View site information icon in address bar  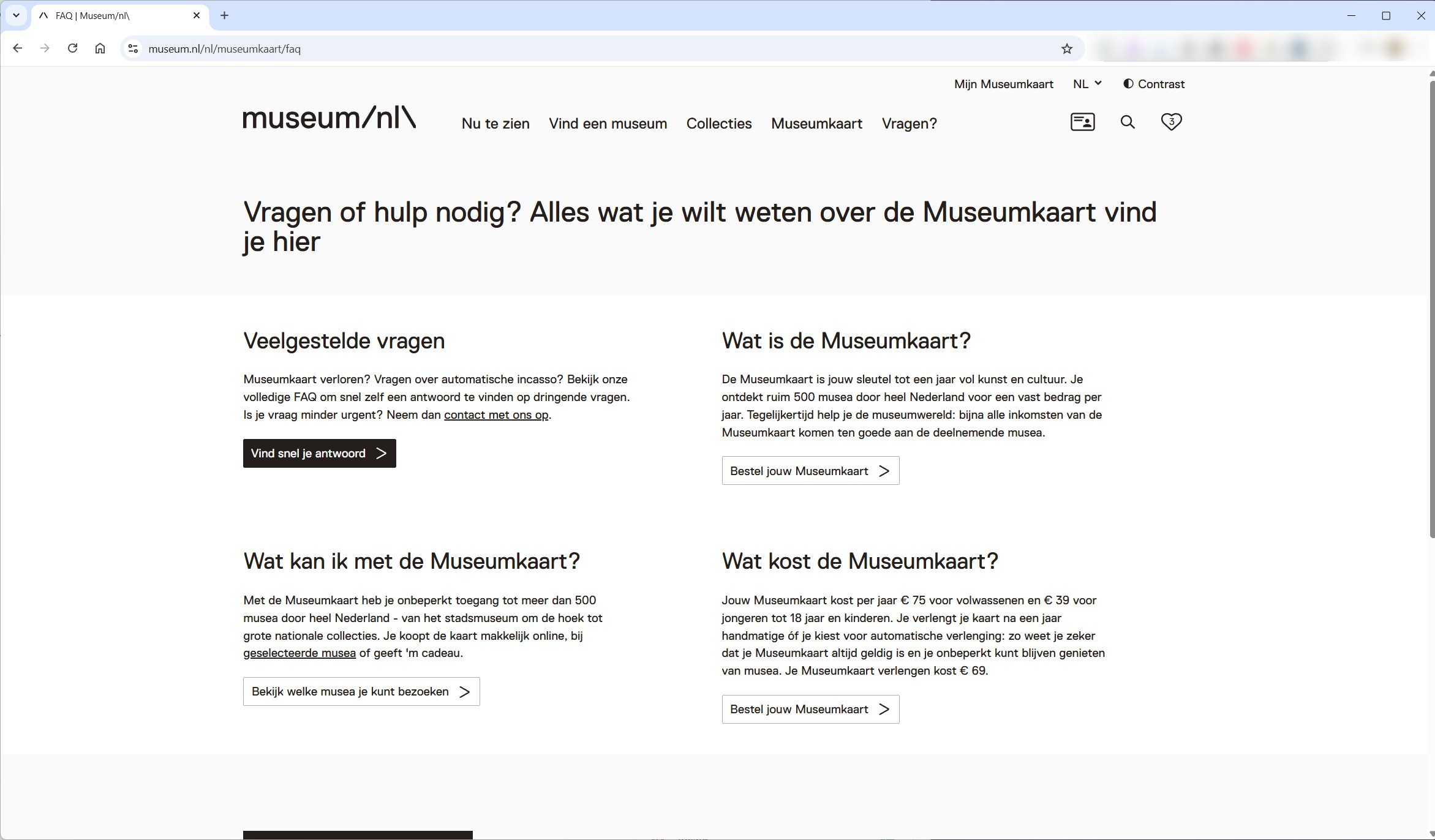[x=133, y=48]
